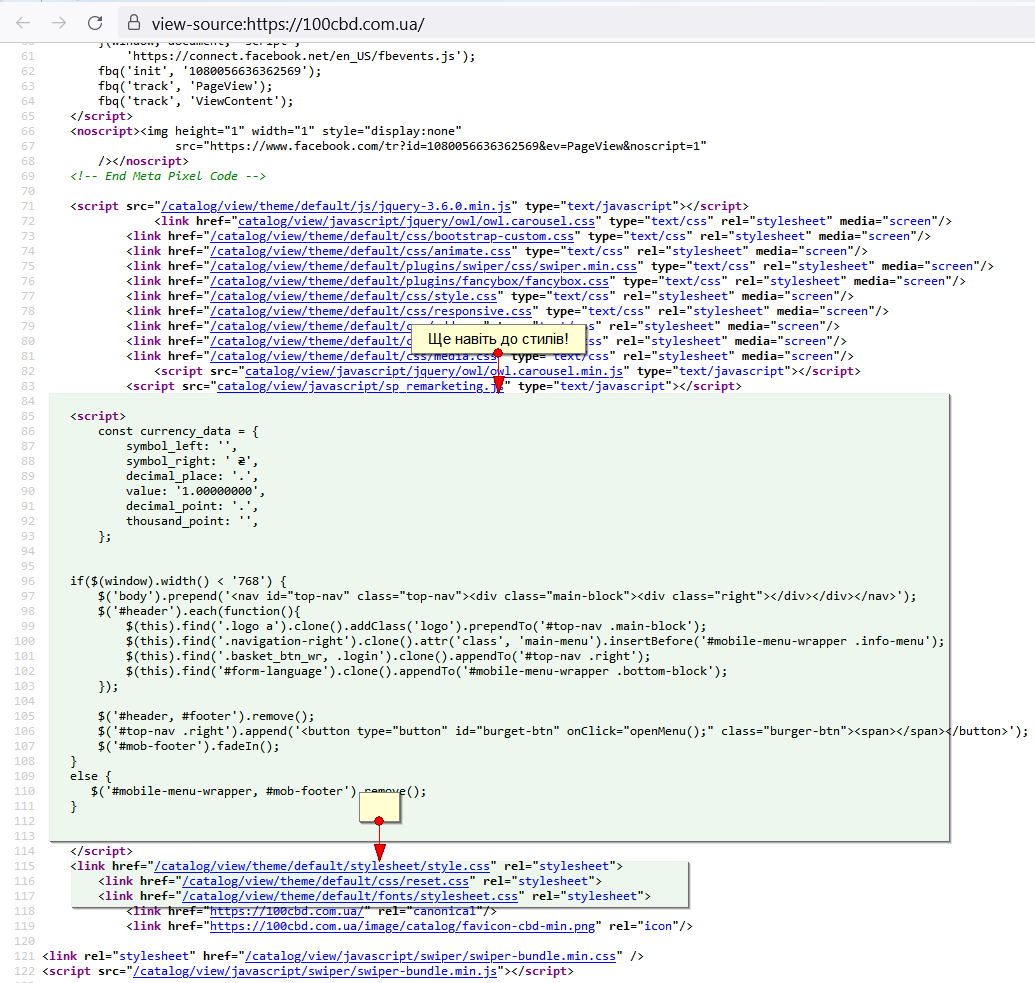Image resolution: width=1035 pixels, height=983 pixels.
Task: Click the $('#header, #footer').remove() line
Action: click(x=206, y=716)
